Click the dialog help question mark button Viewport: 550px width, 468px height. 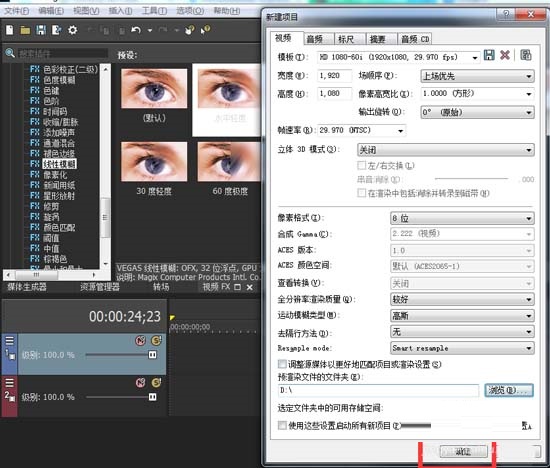[506, 14]
